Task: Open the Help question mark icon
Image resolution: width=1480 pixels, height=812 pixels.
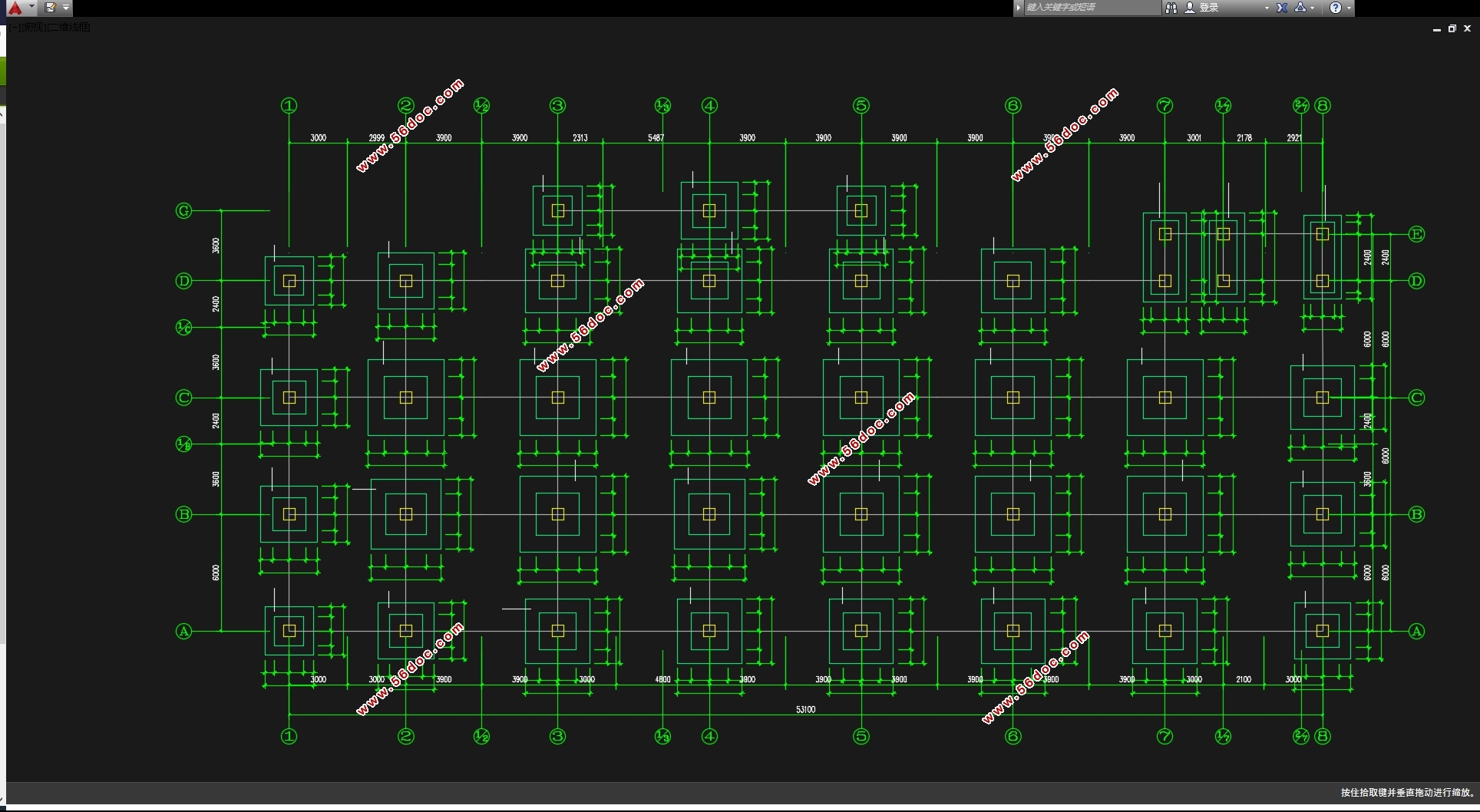Action: (1336, 8)
